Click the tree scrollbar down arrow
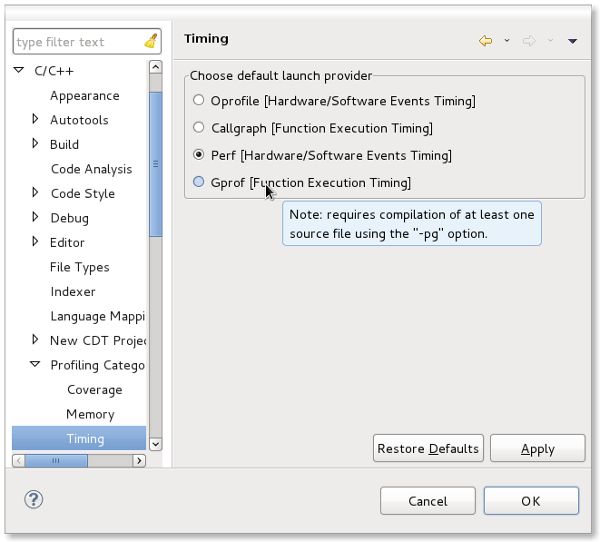Image resolution: width=600 pixels, height=542 pixels. [155, 444]
